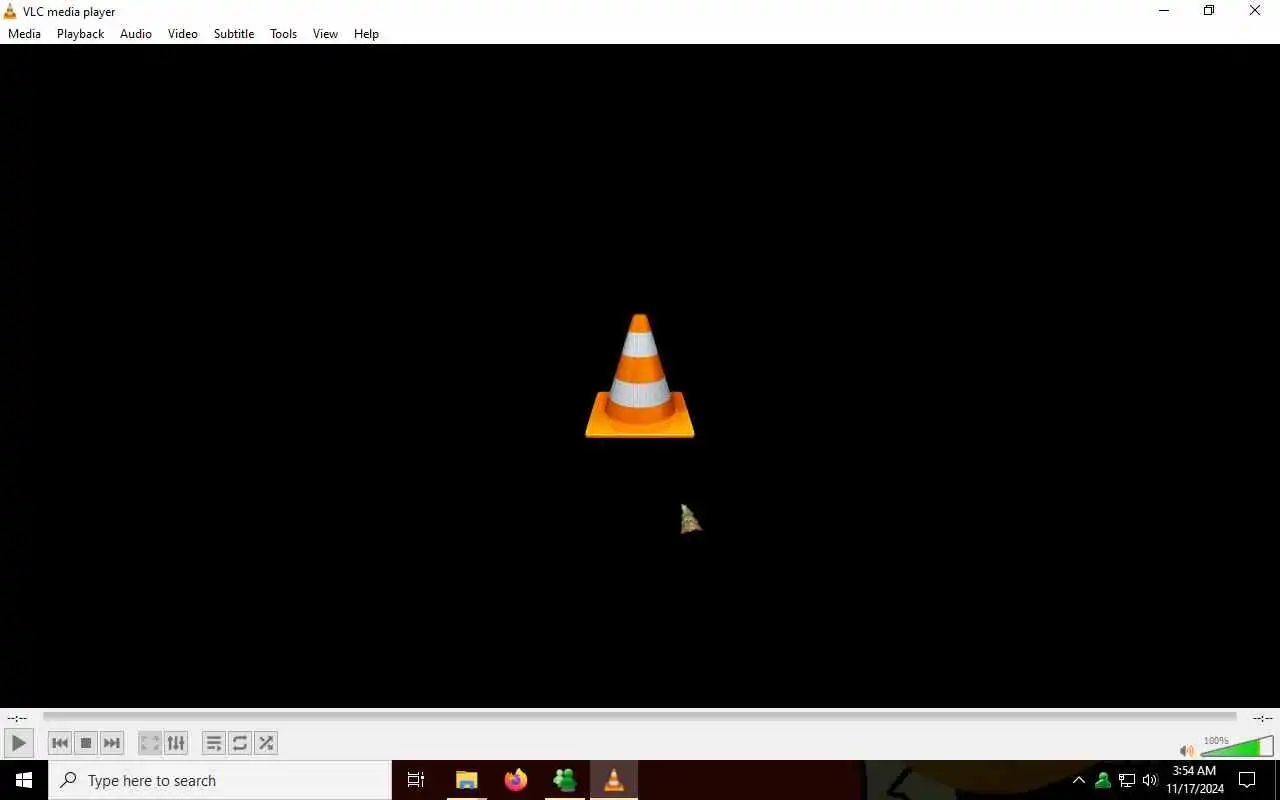The height and width of the screenshot is (800, 1280).
Task: Open the Help menu
Action: point(366,33)
